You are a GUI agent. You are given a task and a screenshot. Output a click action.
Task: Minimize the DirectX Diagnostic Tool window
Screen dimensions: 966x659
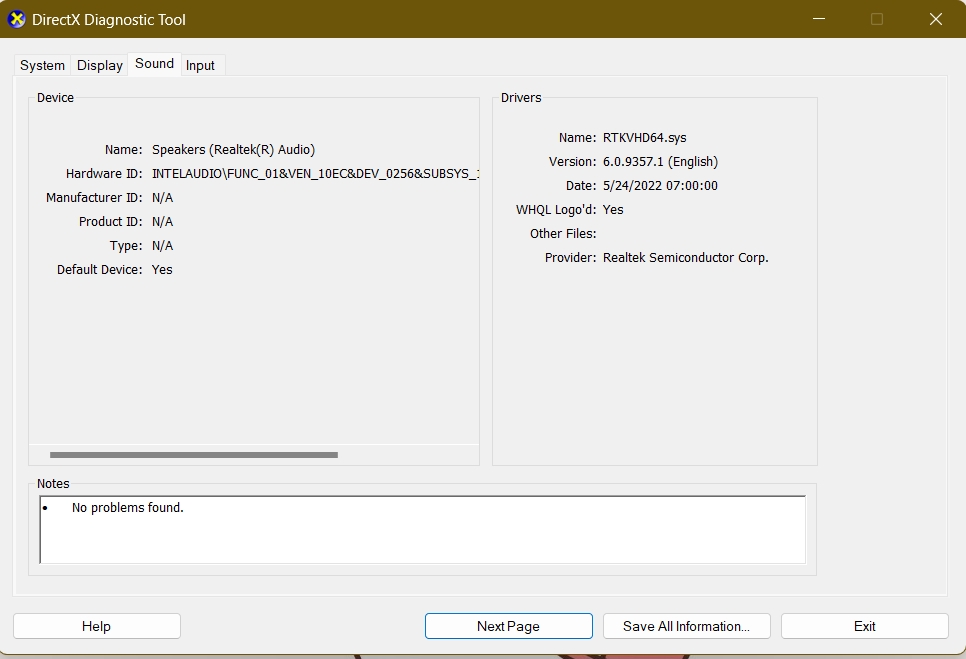(819, 19)
